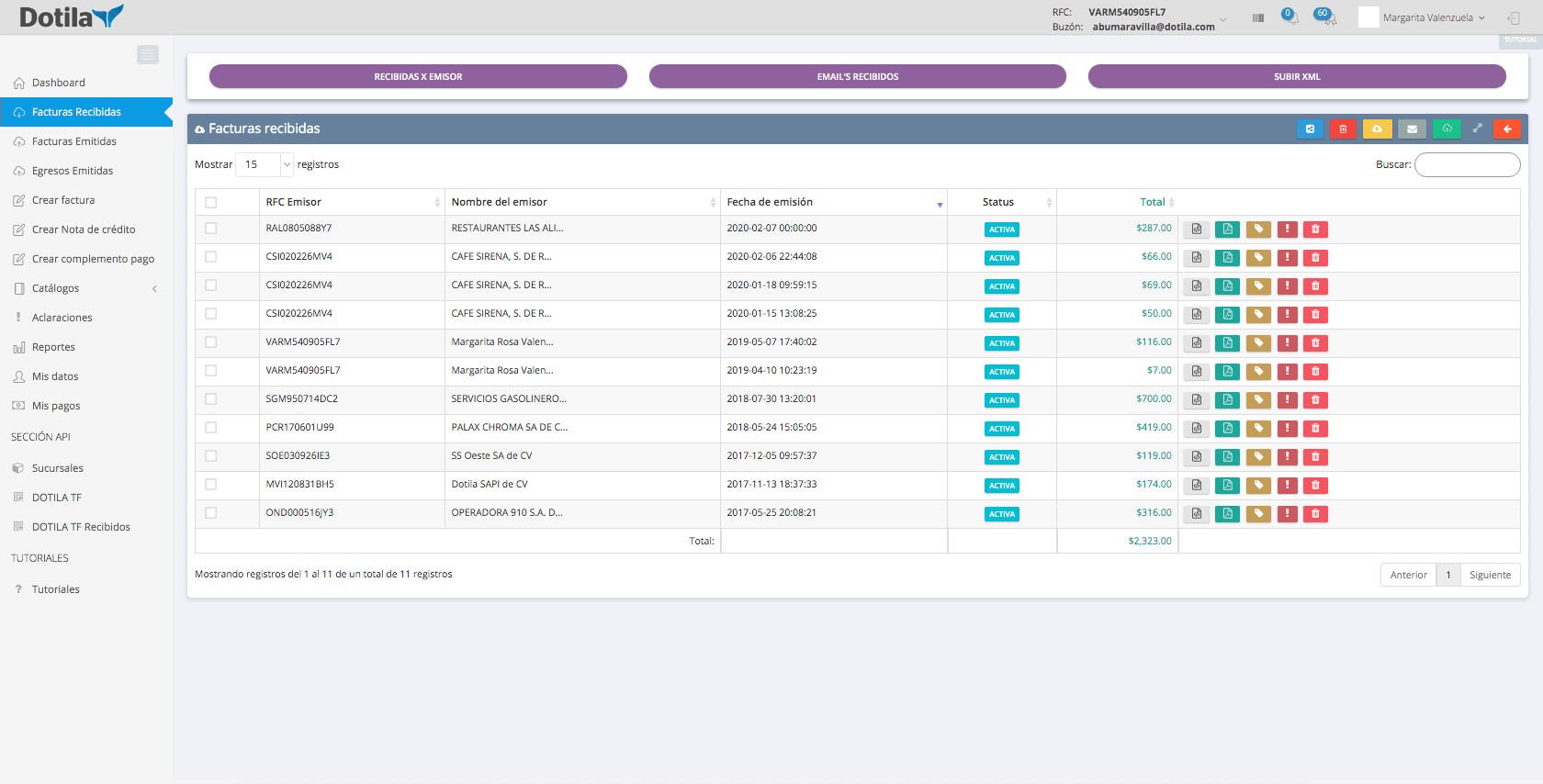This screenshot has width=1543, height=784.
Task: Click the EMAIL'S RECIBIDOS button
Action: click(x=858, y=76)
